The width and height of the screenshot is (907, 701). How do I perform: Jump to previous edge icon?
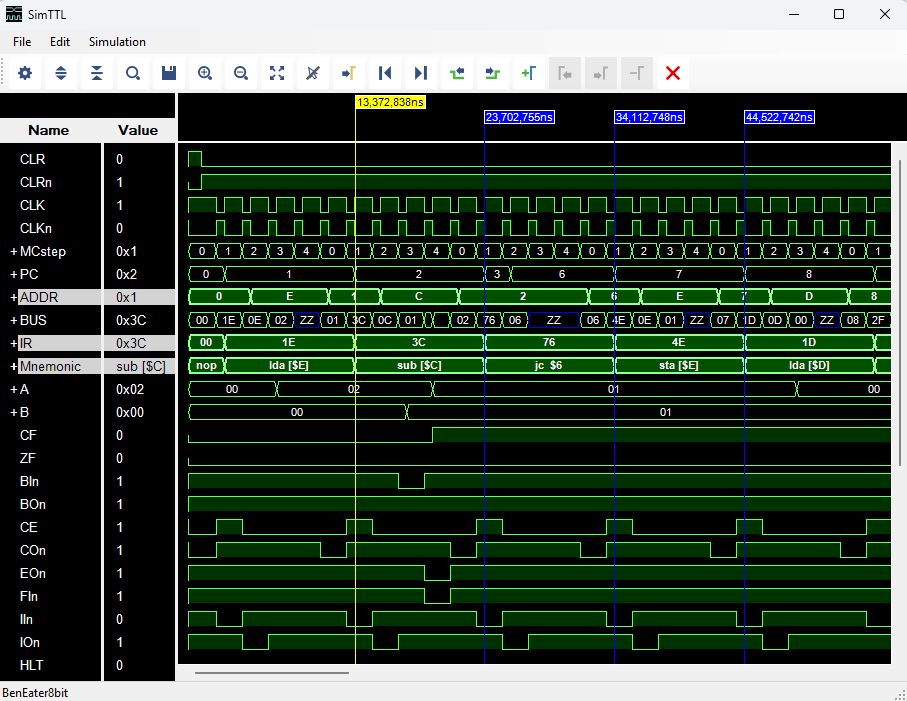tap(384, 73)
